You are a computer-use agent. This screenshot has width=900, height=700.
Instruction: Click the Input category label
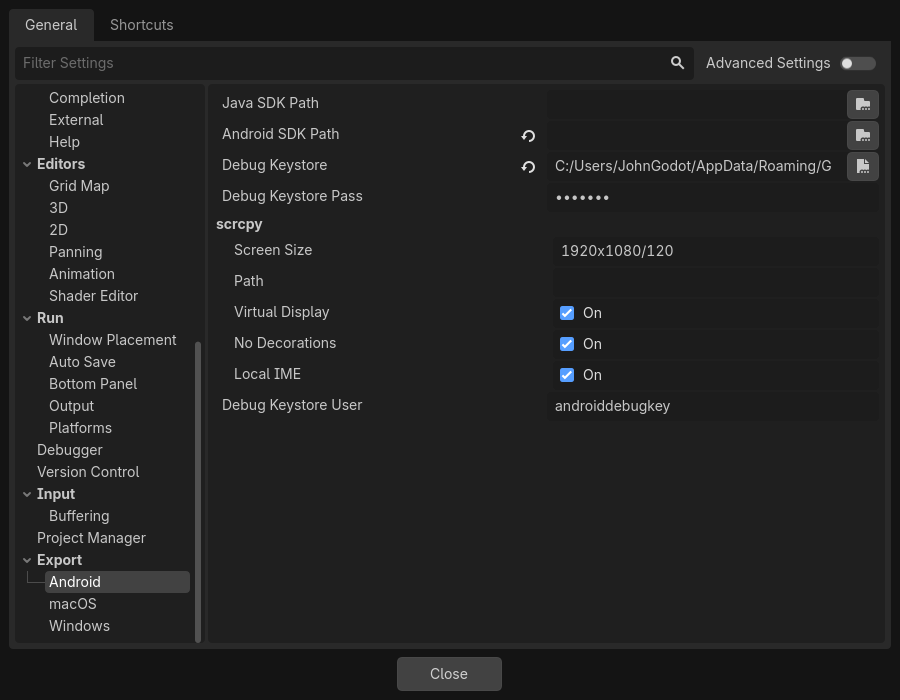[x=56, y=494]
